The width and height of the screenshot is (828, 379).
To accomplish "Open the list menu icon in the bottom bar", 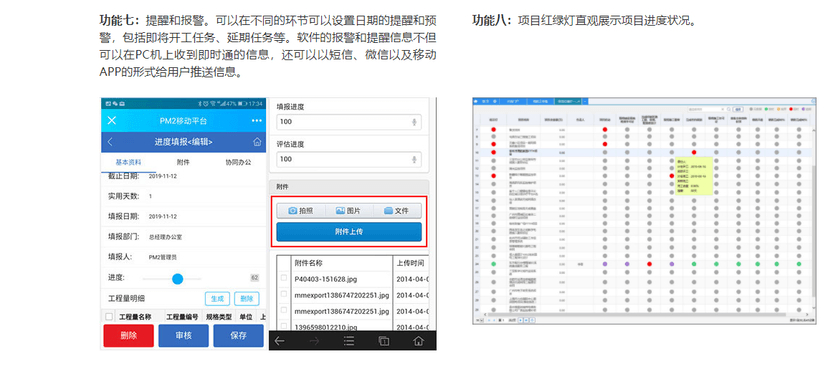I will [x=349, y=341].
